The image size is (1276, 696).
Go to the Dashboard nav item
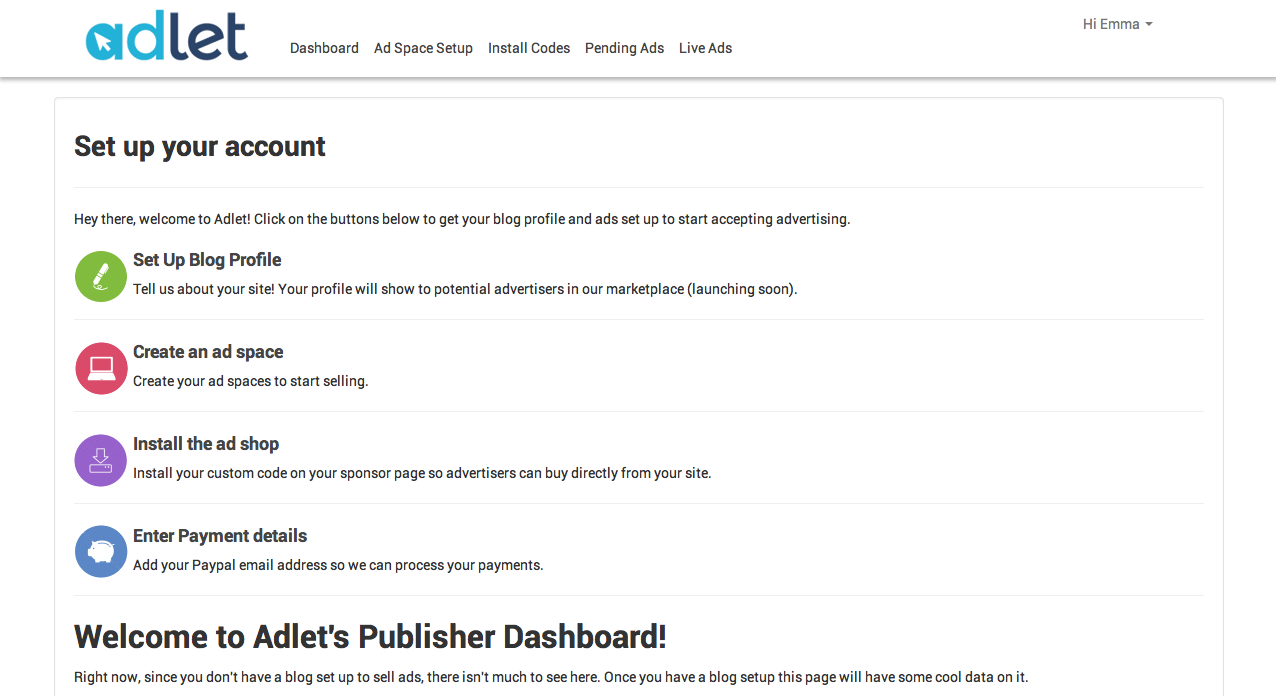coord(324,48)
